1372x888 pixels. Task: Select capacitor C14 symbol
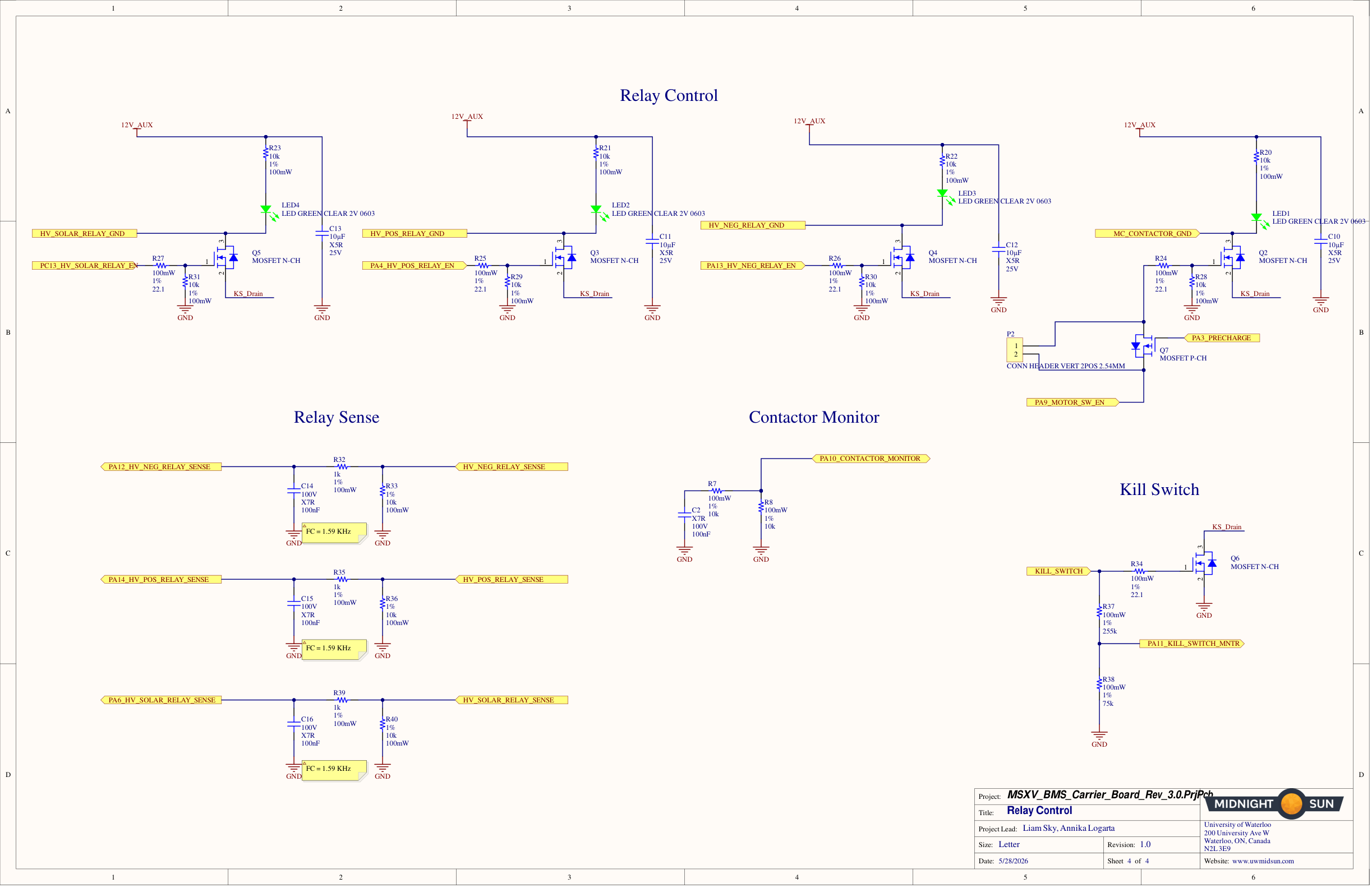(294, 491)
